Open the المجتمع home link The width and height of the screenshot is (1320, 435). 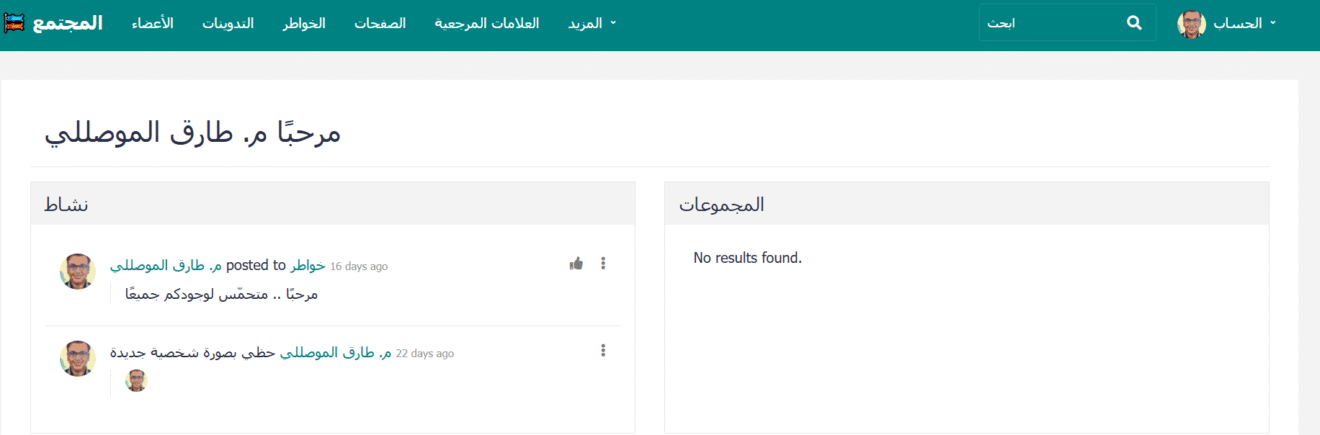(67, 22)
